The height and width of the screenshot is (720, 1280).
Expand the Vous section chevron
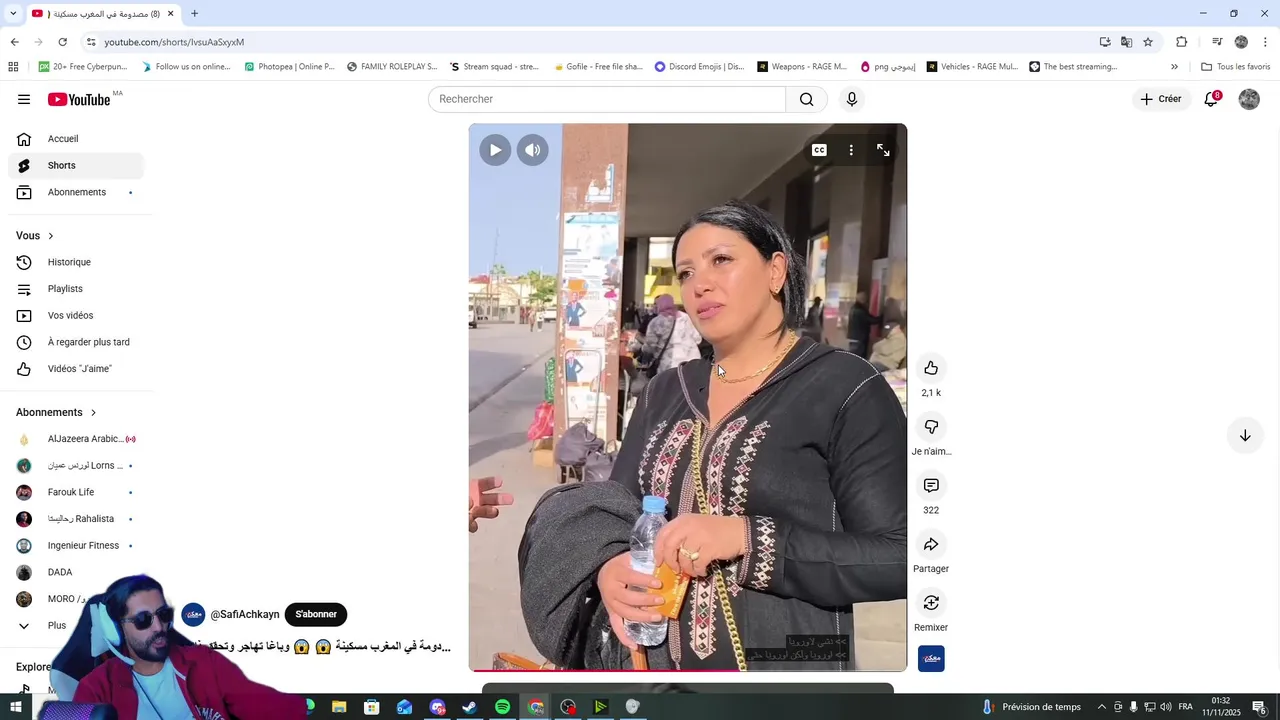(51, 236)
